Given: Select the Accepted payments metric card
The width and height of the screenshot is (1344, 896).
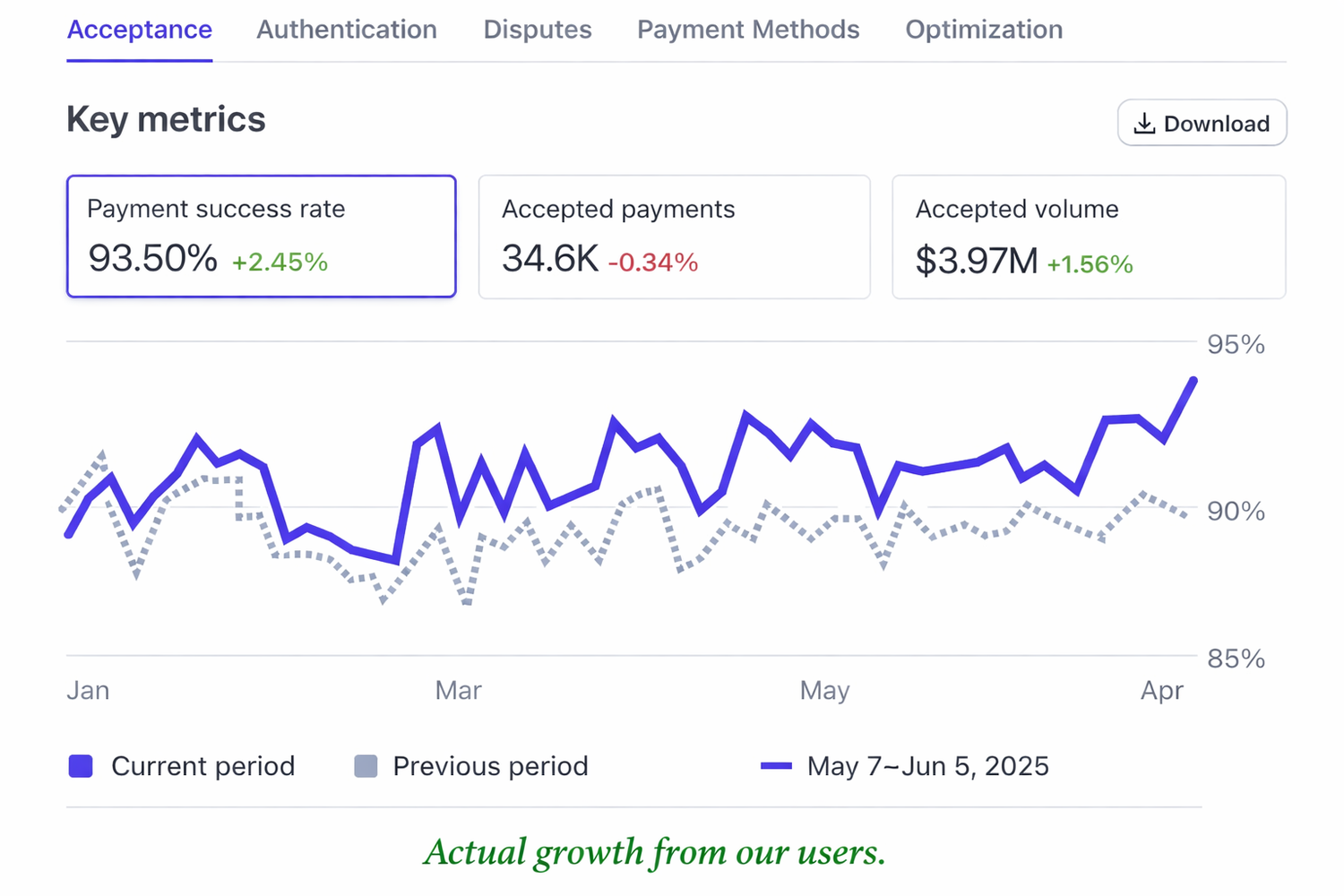Looking at the screenshot, I should coord(674,237).
